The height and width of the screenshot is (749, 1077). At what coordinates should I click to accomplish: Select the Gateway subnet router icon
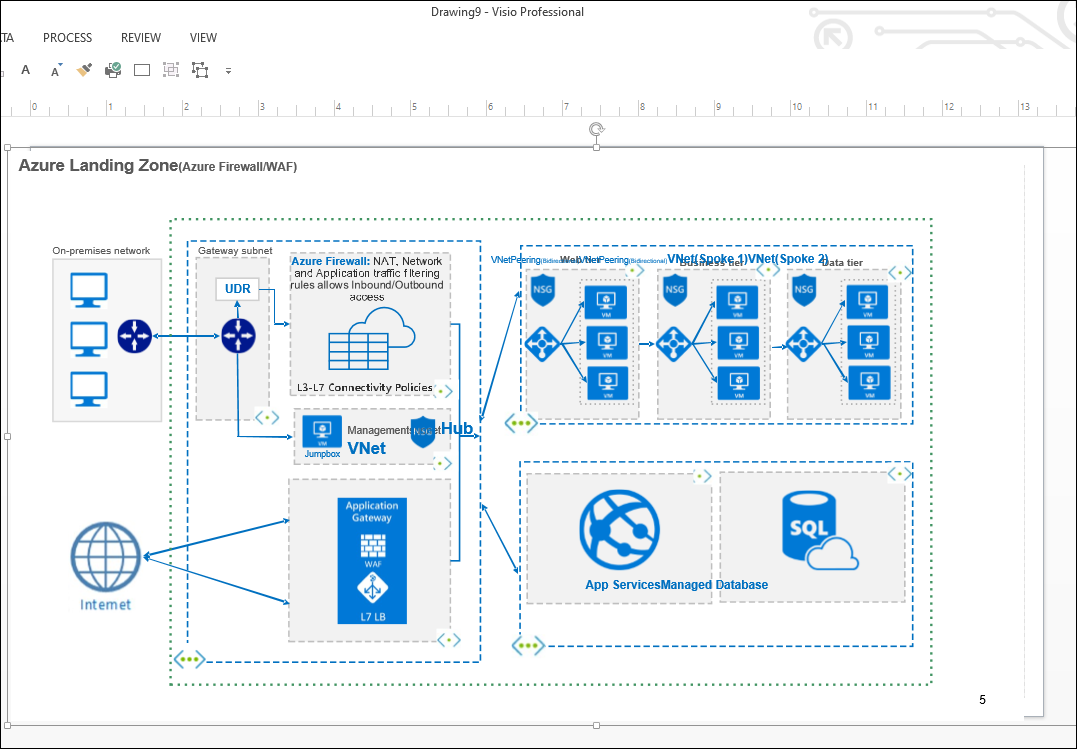pyautogui.click(x=238, y=336)
